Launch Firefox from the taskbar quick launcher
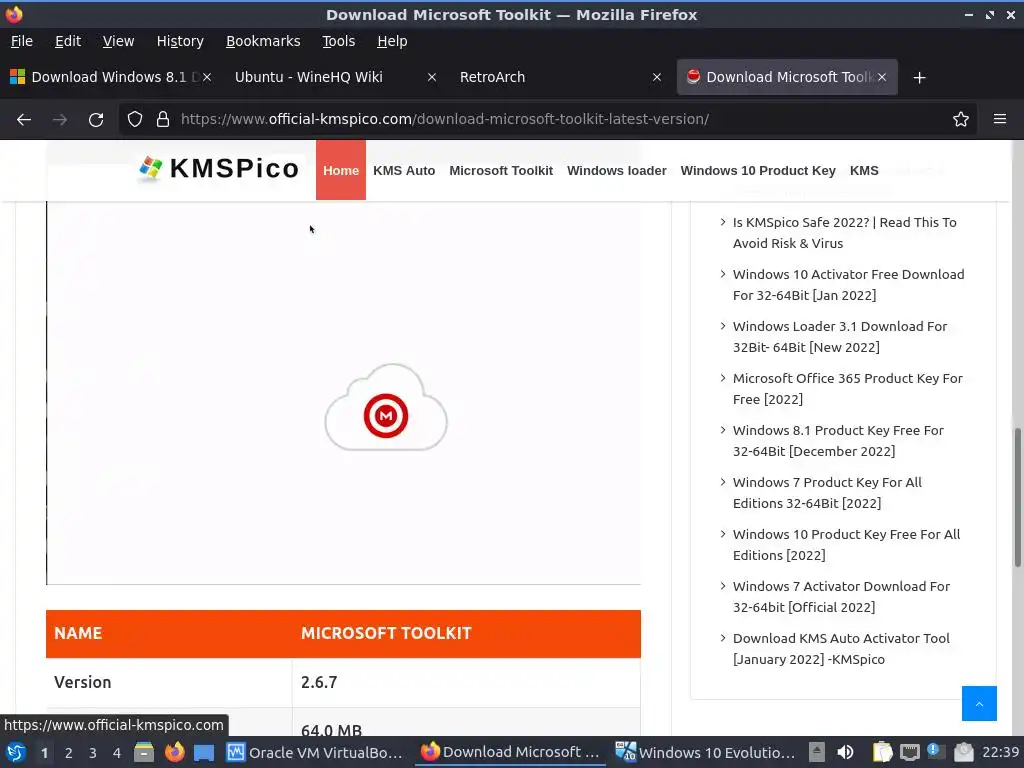The height and width of the screenshot is (768, 1024). point(174,752)
